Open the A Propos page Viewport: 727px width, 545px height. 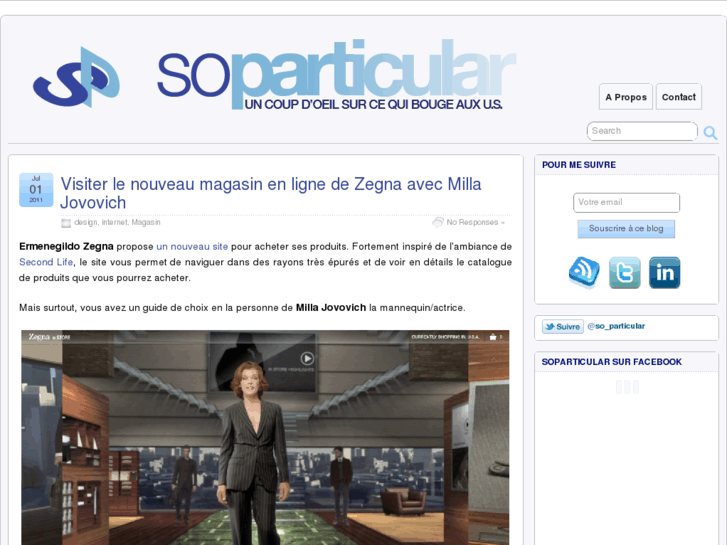pos(625,97)
